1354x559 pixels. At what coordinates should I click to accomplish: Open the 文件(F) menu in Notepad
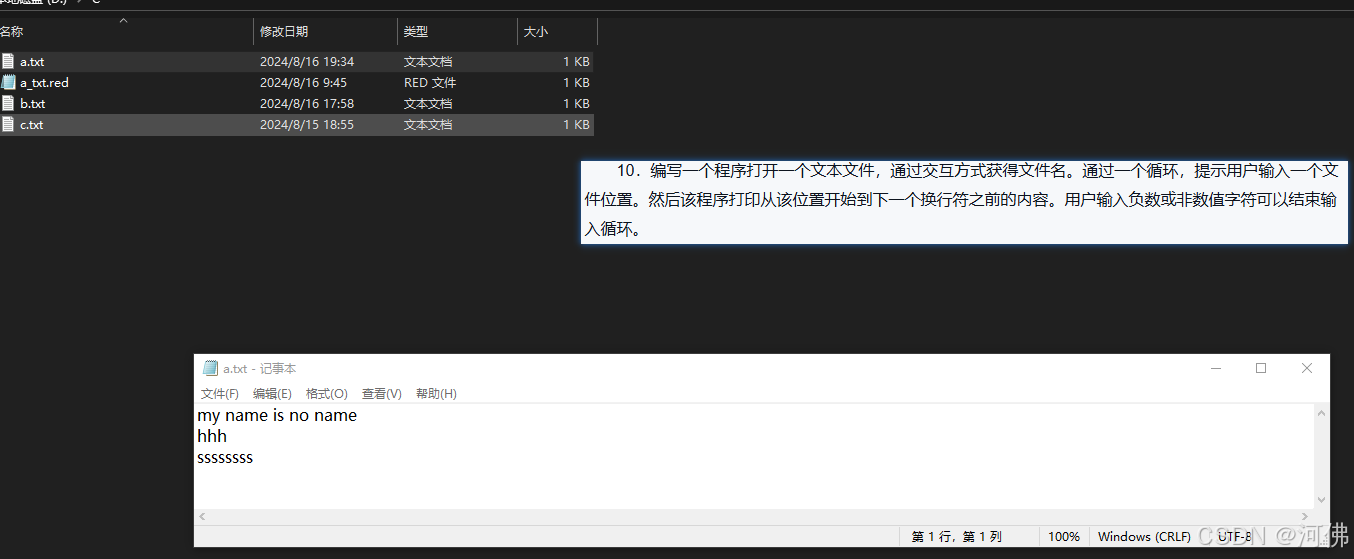[x=220, y=394]
